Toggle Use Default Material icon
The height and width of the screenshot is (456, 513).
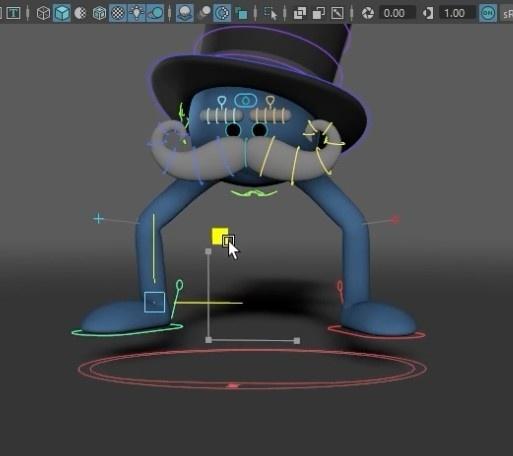pyautogui.click(x=80, y=13)
